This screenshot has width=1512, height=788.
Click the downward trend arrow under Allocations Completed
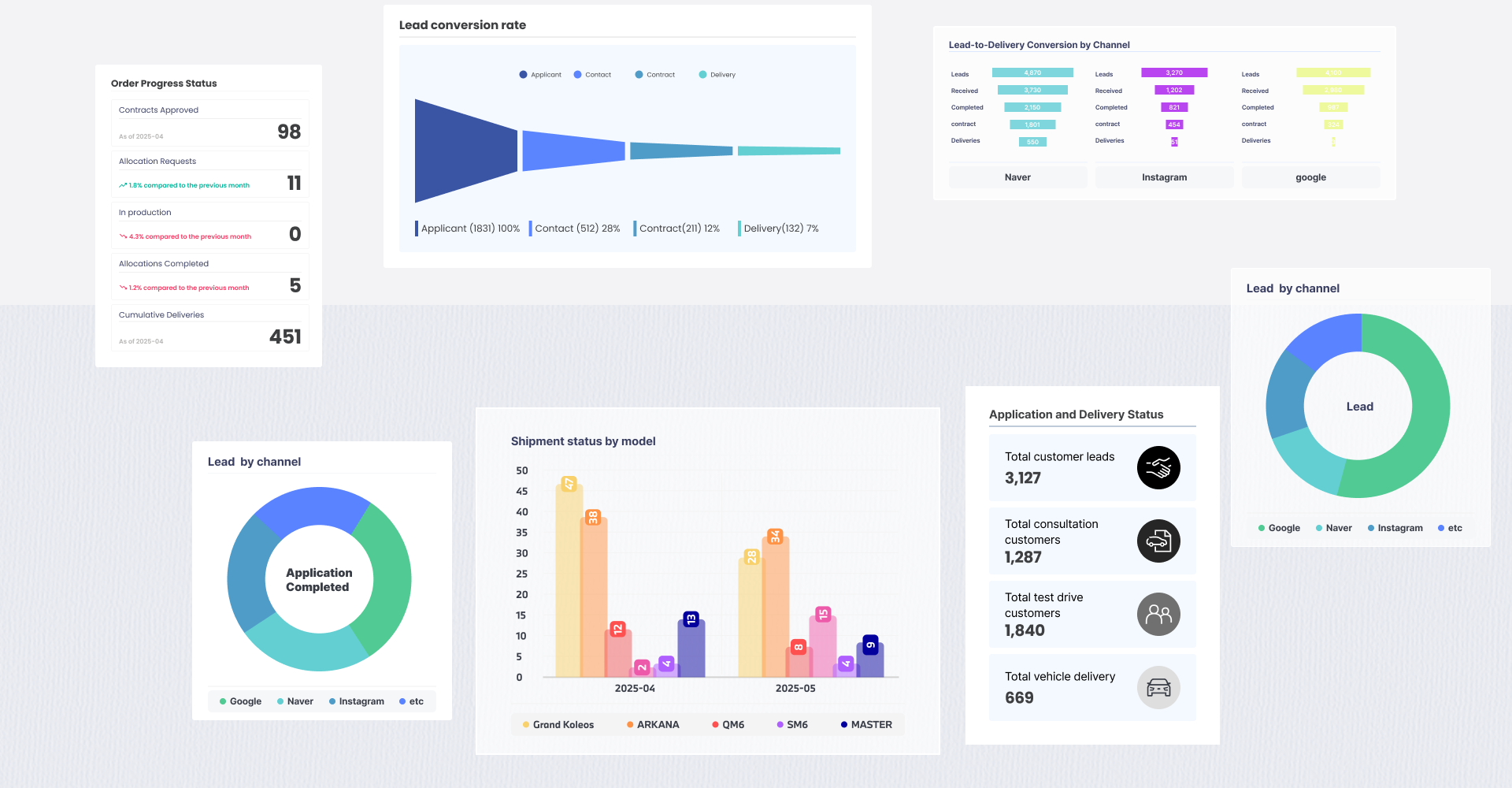pos(123,288)
